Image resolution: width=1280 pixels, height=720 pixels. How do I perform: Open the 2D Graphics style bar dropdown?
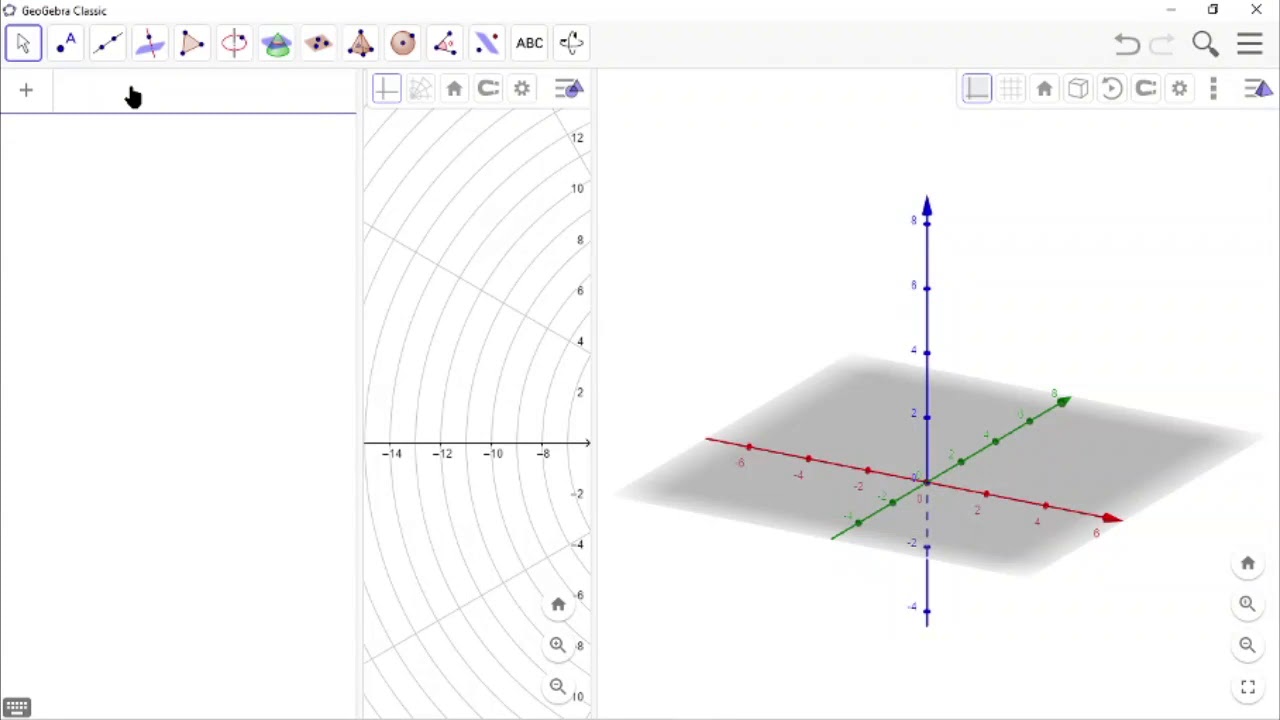point(568,89)
